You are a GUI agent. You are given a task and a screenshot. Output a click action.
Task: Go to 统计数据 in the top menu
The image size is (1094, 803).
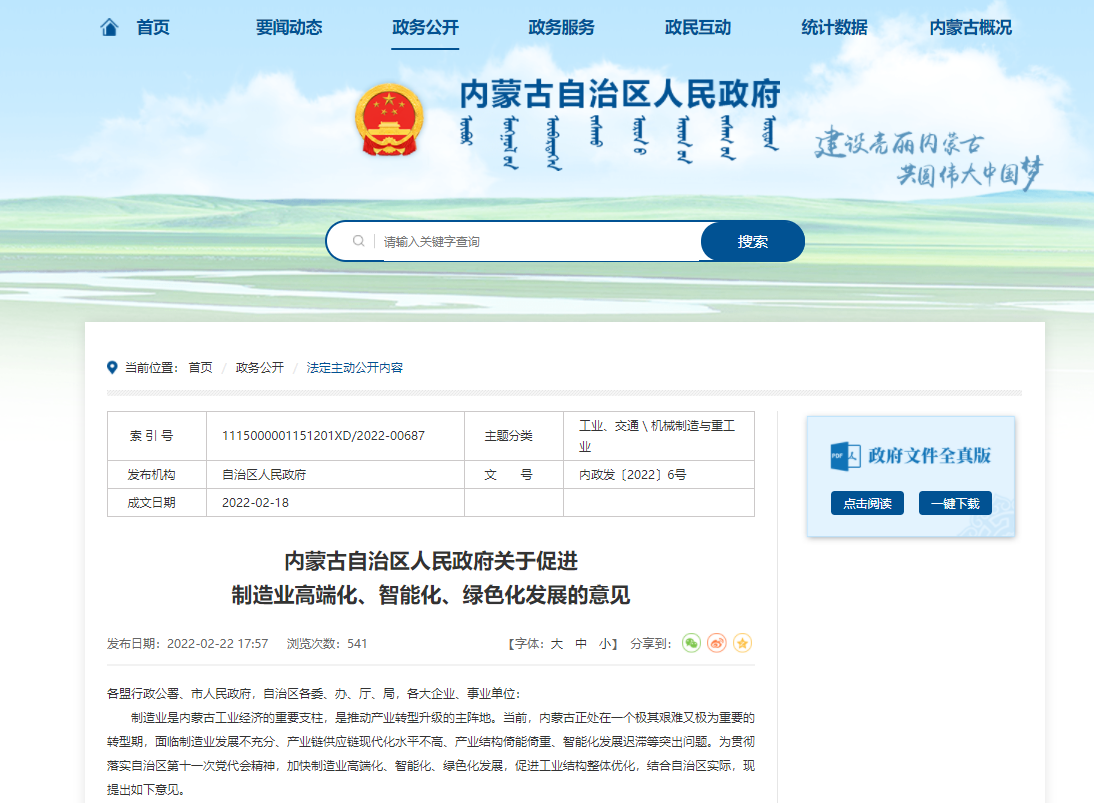click(834, 27)
